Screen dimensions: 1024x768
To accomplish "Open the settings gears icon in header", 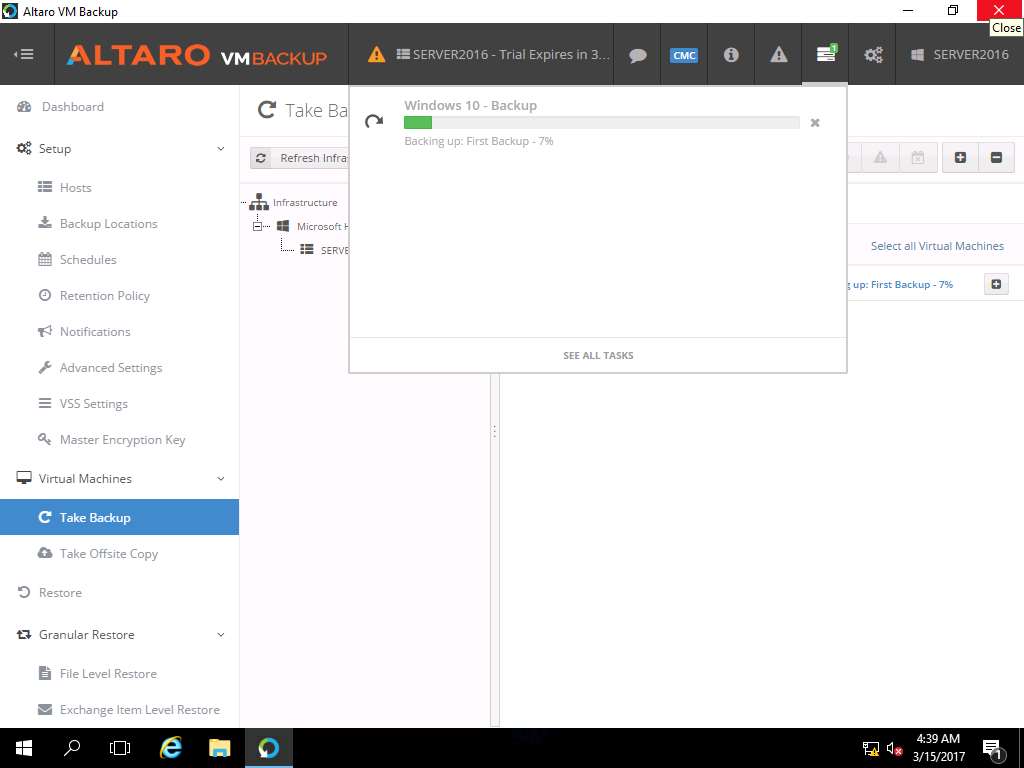I will (x=873, y=55).
